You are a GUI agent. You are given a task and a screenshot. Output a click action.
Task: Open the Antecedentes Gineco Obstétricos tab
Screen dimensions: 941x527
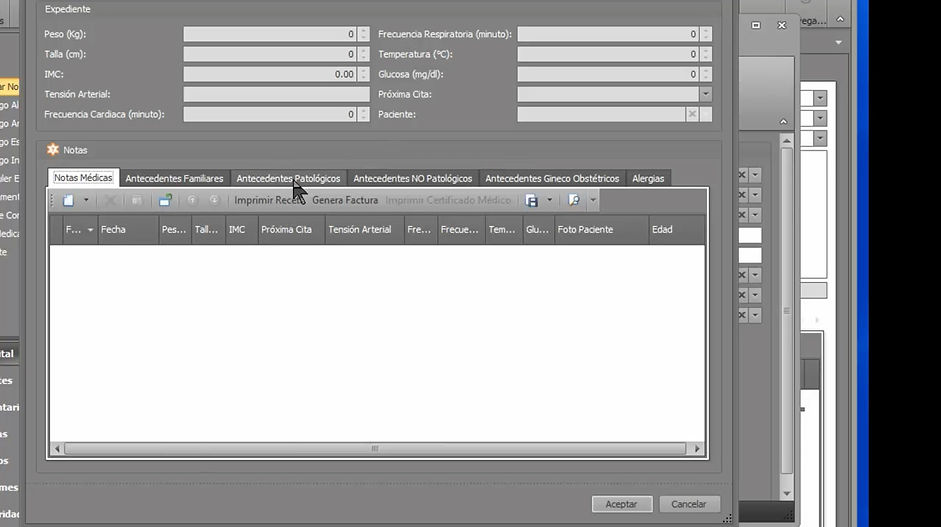click(x=552, y=178)
